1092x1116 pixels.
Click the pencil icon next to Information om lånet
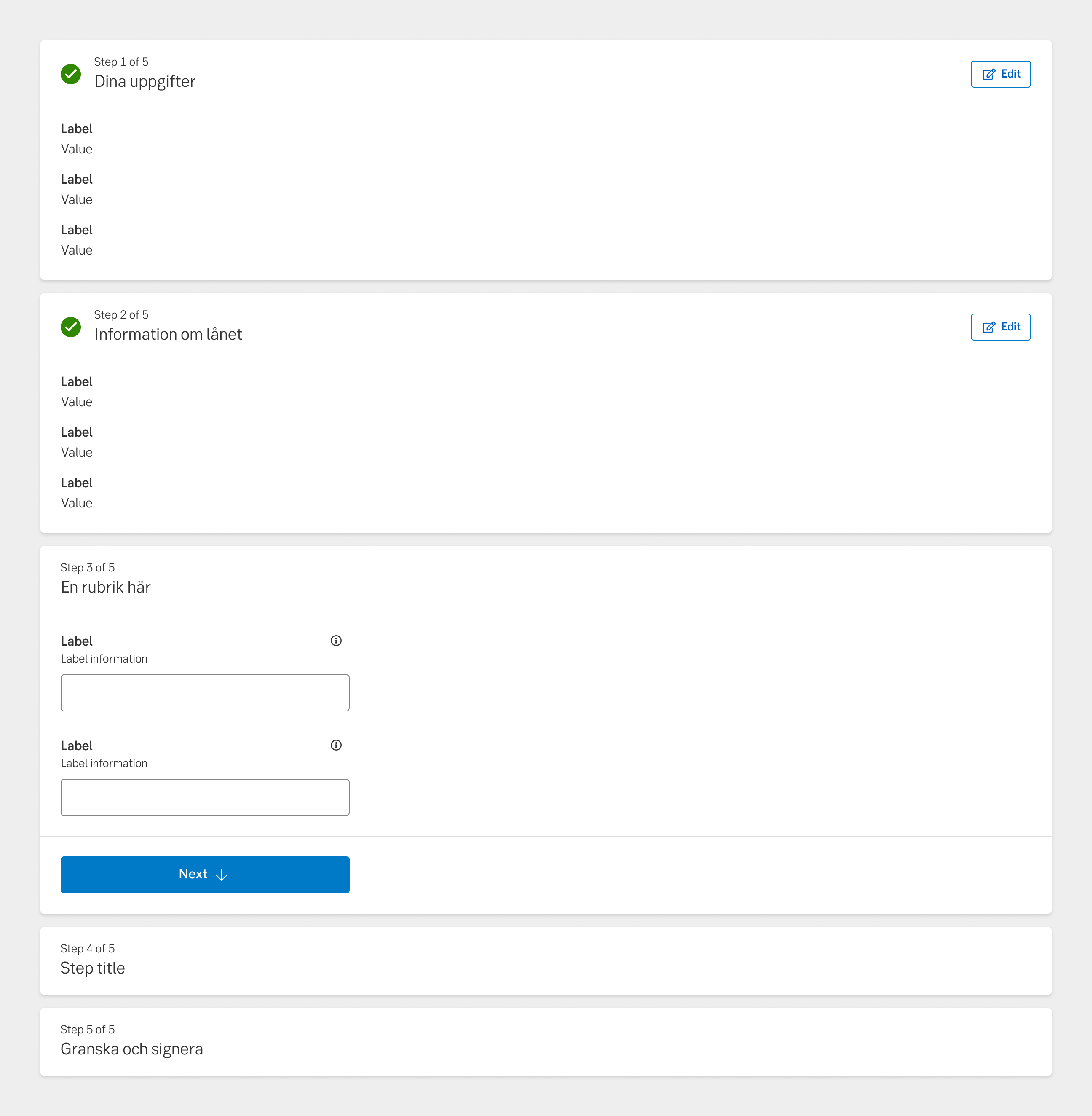[x=989, y=327]
